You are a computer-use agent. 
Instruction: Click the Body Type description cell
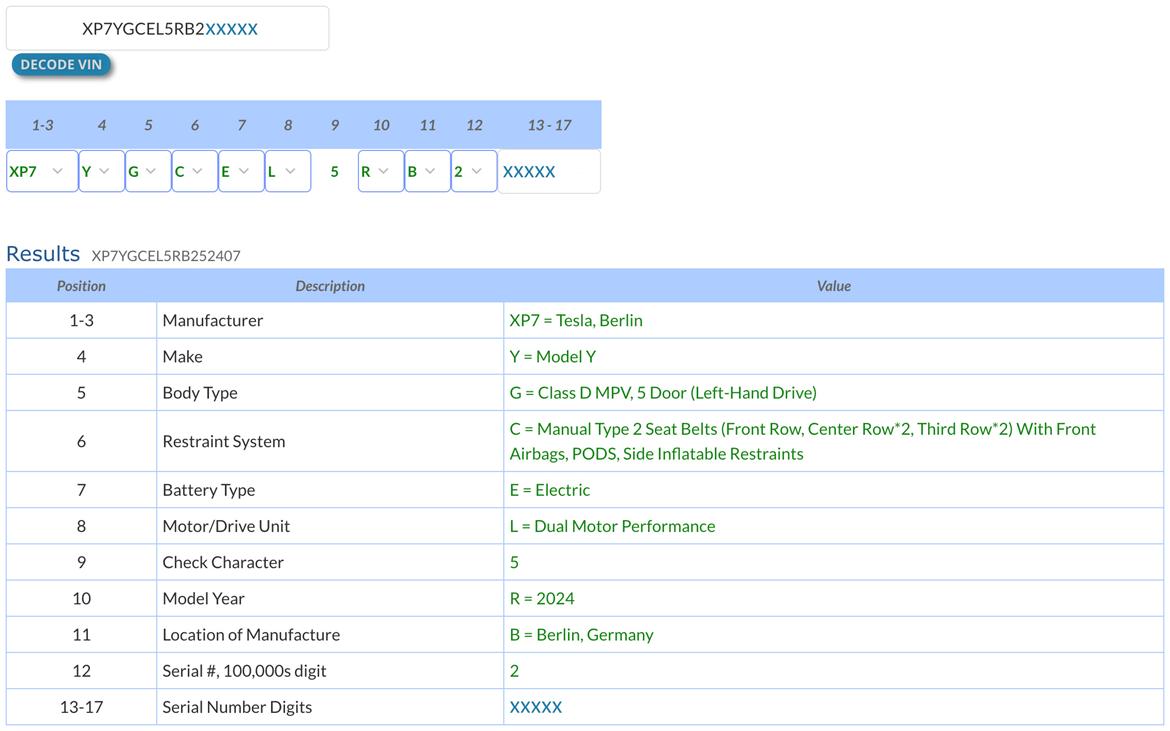click(330, 392)
